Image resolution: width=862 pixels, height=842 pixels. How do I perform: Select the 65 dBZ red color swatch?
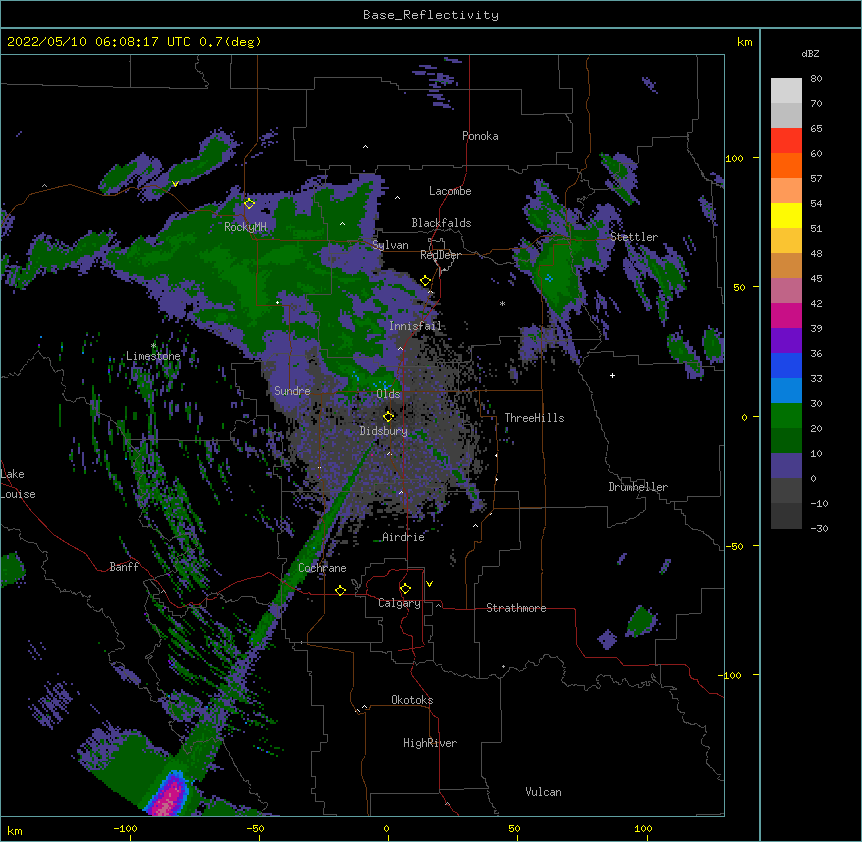[786, 140]
